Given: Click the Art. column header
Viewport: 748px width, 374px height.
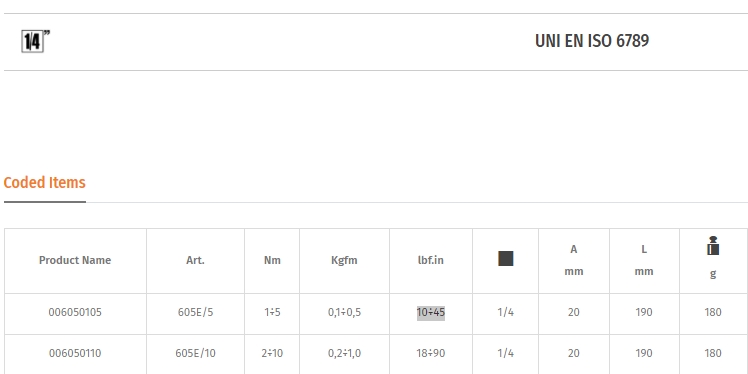Looking at the screenshot, I should [x=196, y=260].
